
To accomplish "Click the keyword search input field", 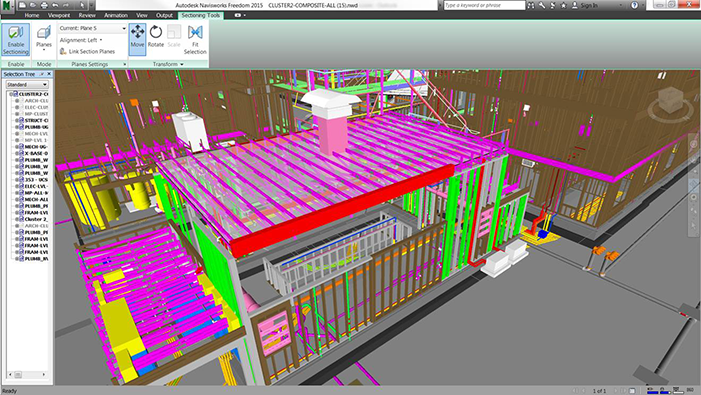I will (485, 5).
